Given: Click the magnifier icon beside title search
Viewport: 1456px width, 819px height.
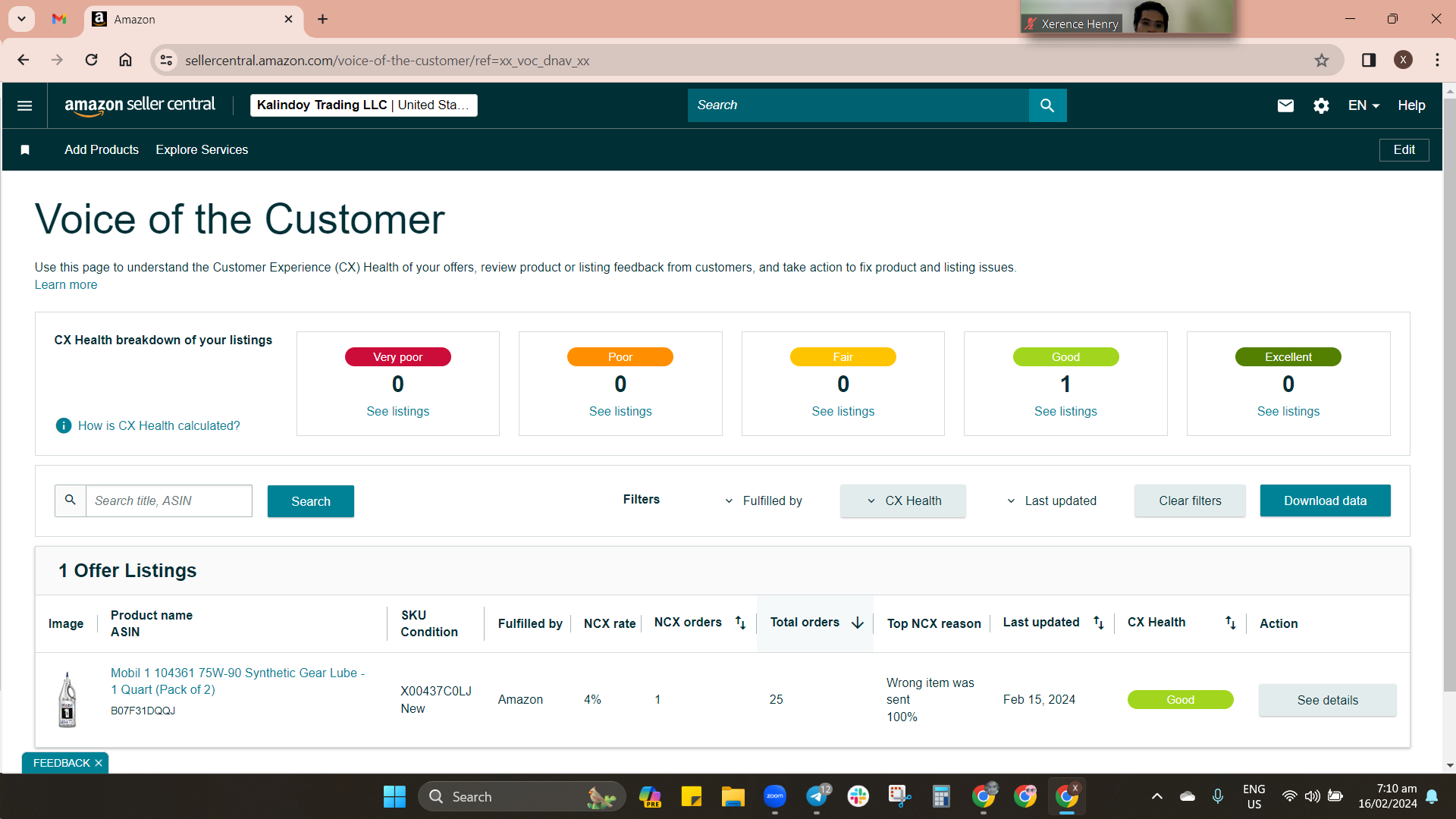Looking at the screenshot, I should click(71, 500).
